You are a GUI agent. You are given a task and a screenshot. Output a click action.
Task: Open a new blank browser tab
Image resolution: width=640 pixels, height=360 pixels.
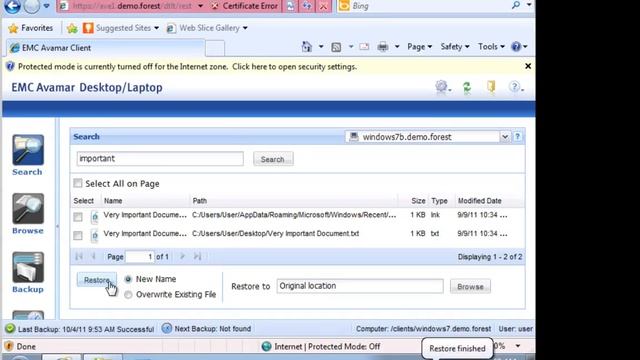pos(215,48)
